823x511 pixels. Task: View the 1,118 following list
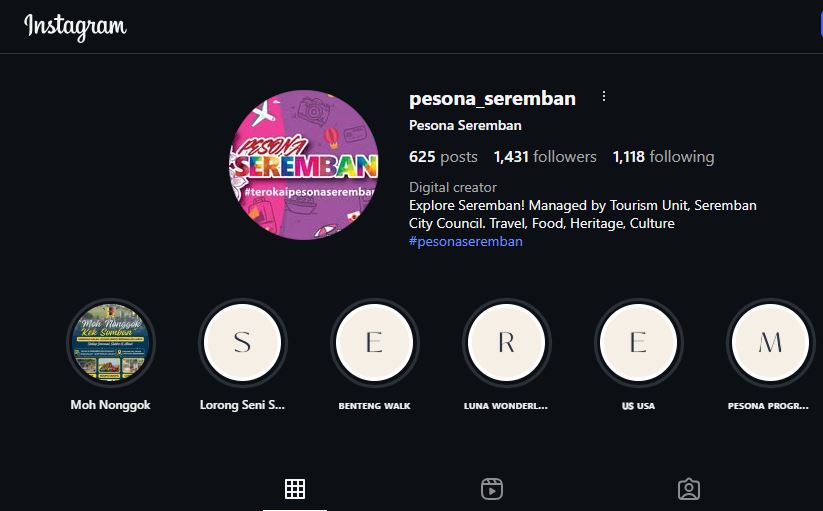[663, 157]
